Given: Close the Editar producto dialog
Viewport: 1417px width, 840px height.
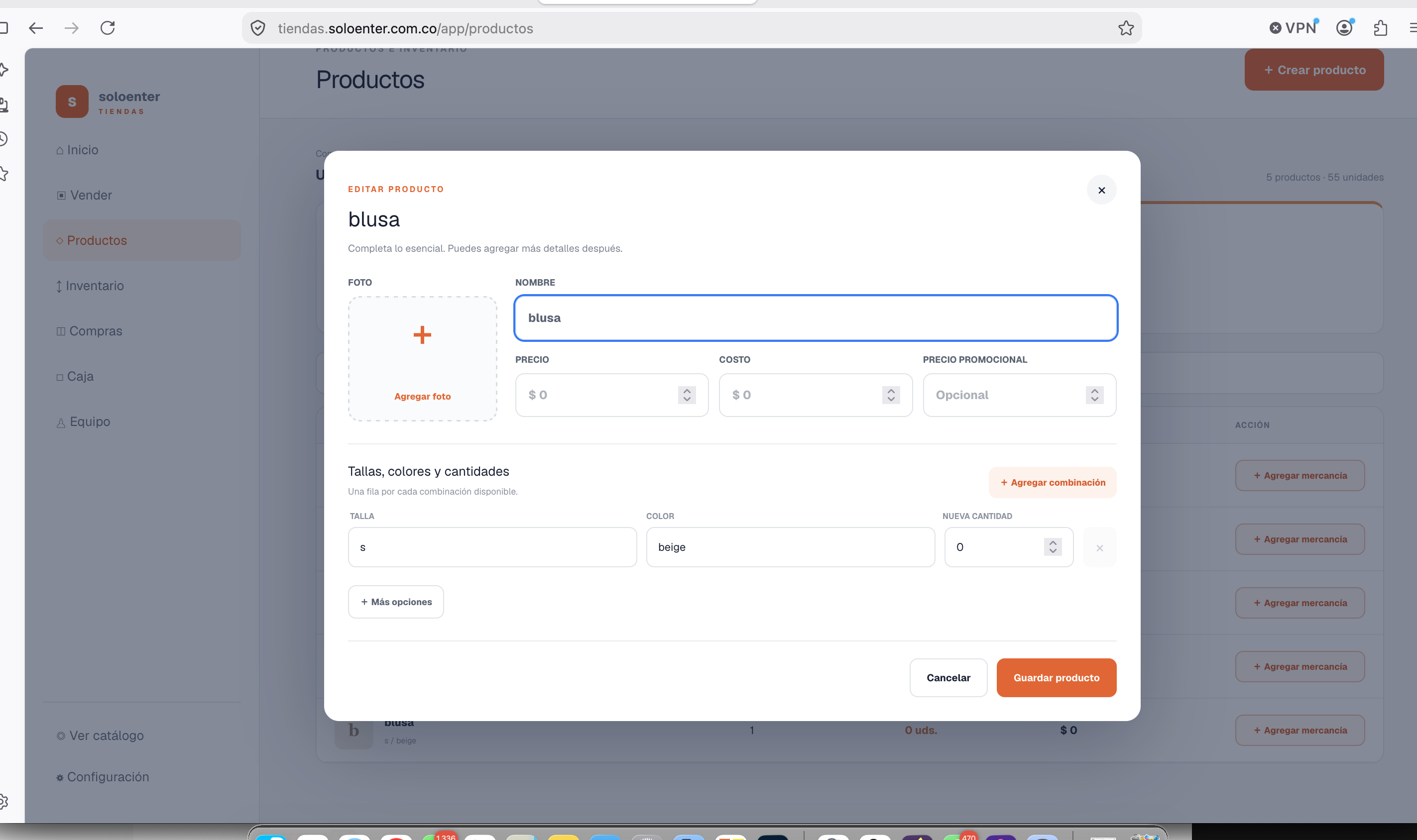Looking at the screenshot, I should coord(1101,190).
